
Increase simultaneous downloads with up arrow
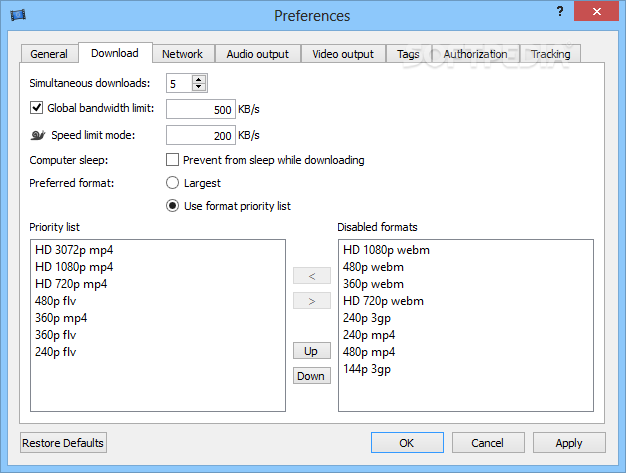(198, 79)
